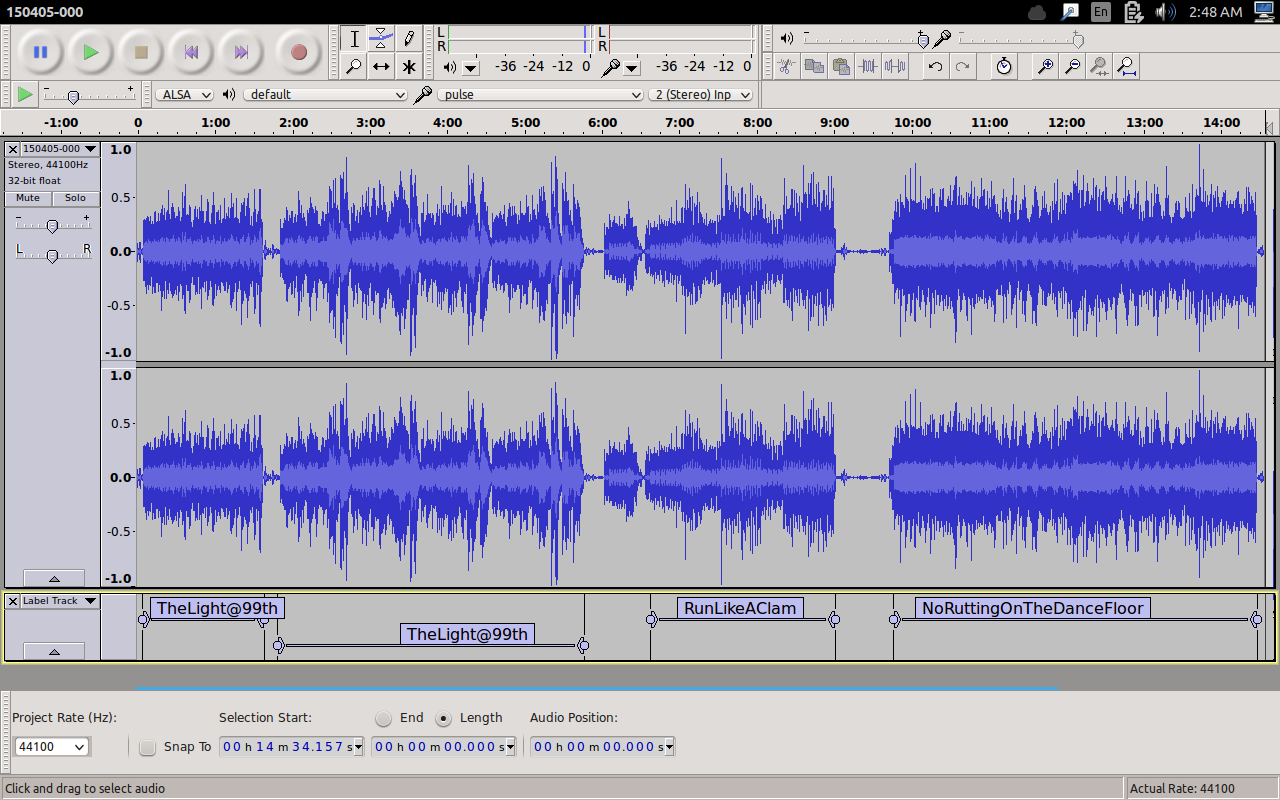Viewport: 1280px width, 800px height.
Task: Expand the 2 (Stereo) input channels dropdown
Action: click(x=701, y=95)
